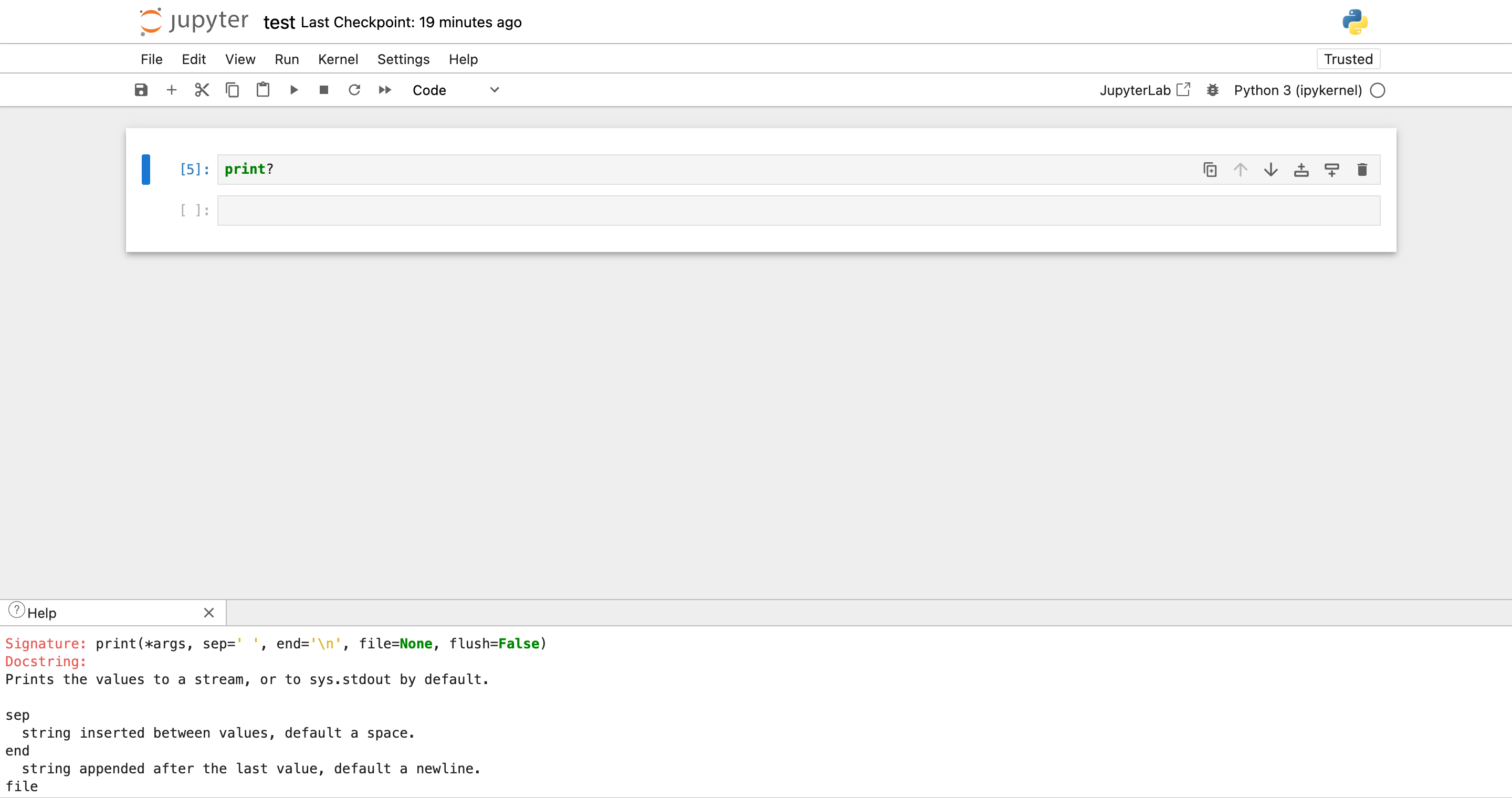
Task: Click the Docstring label in Help panel
Action: (x=46, y=661)
